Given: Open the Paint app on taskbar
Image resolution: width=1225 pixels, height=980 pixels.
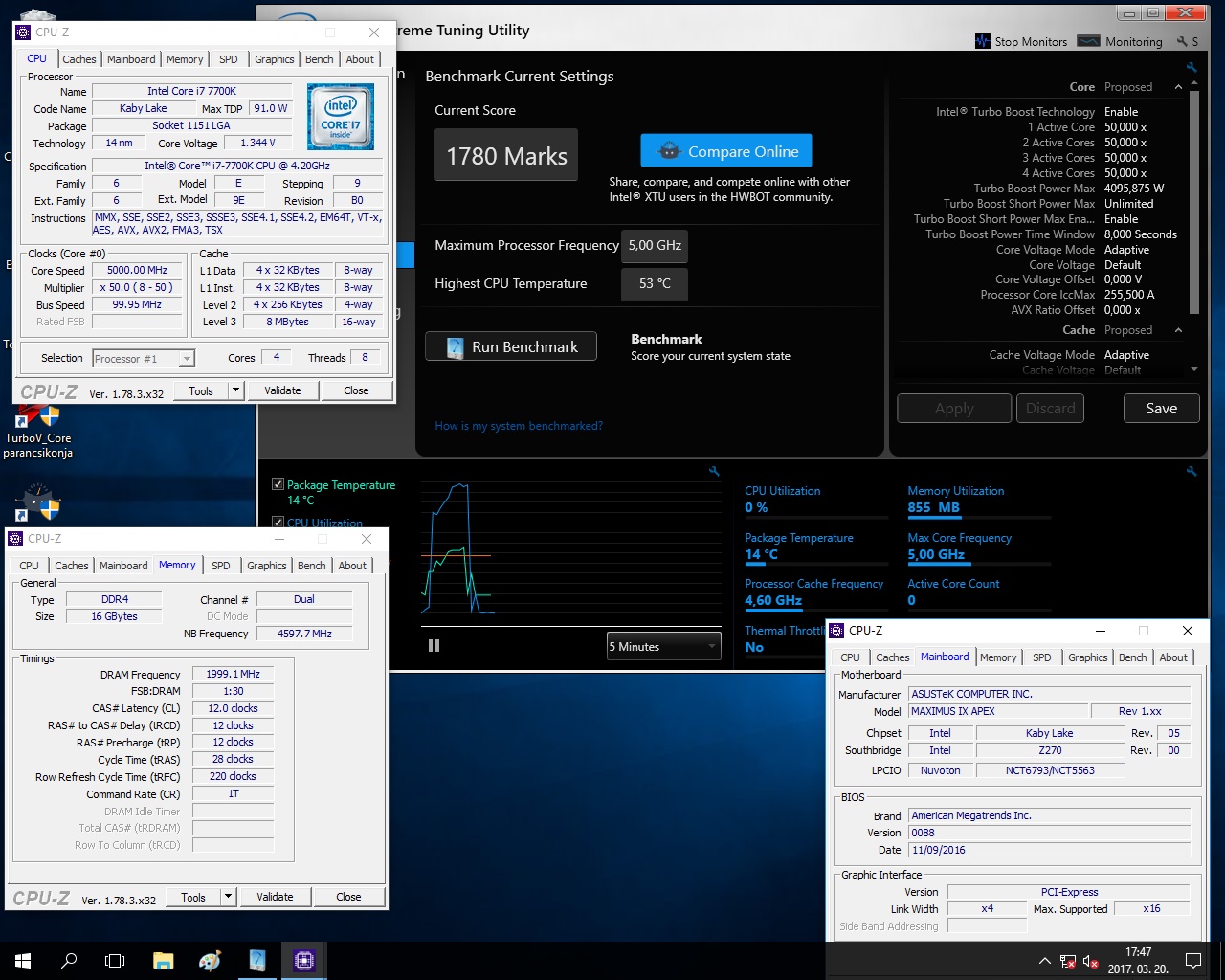Looking at the screenshot, I should [x=211, y=960].
